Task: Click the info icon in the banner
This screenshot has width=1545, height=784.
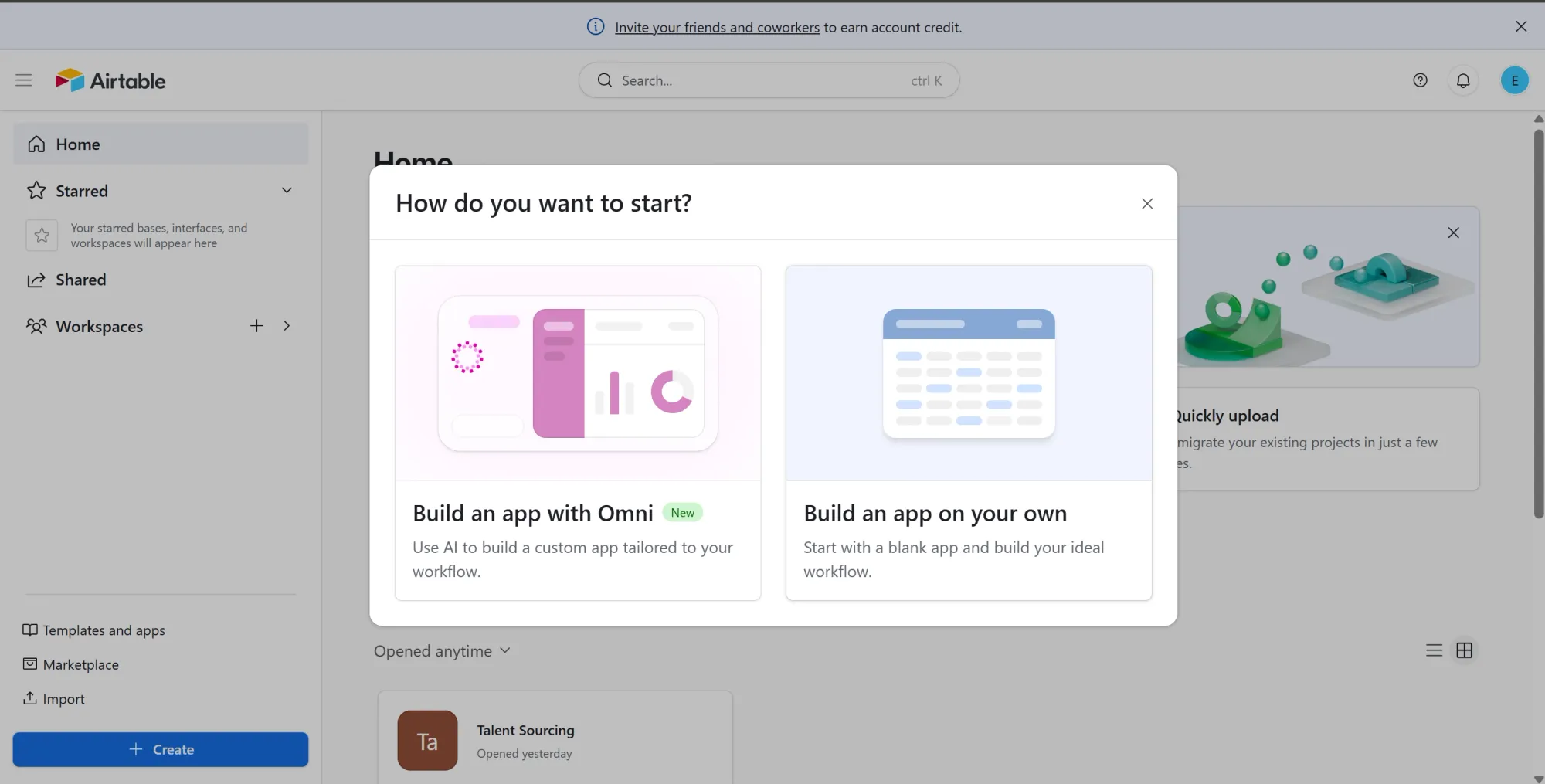Action: (596, 27)
